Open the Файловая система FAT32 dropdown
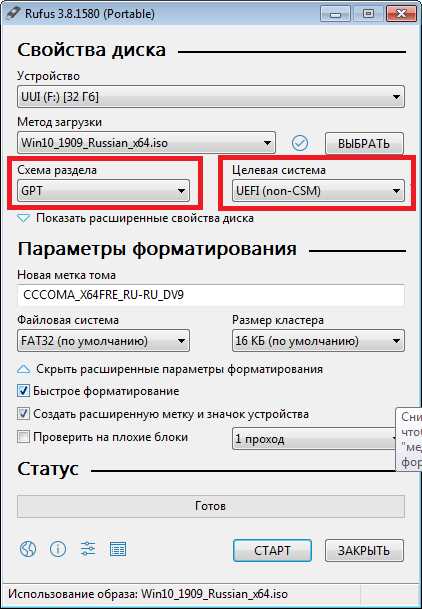The width and height of the screenshot is (422, 609). coord(103,341)
